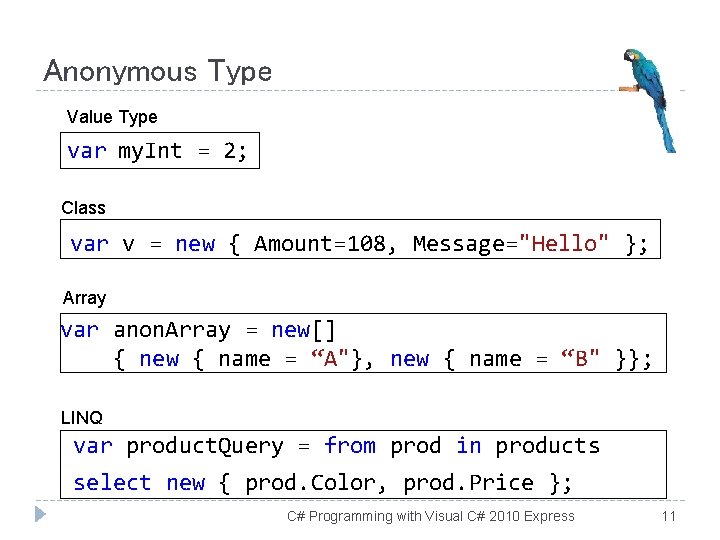Click the “A" string in array code
Screen dimensions: 720x540
click(329, 358)
